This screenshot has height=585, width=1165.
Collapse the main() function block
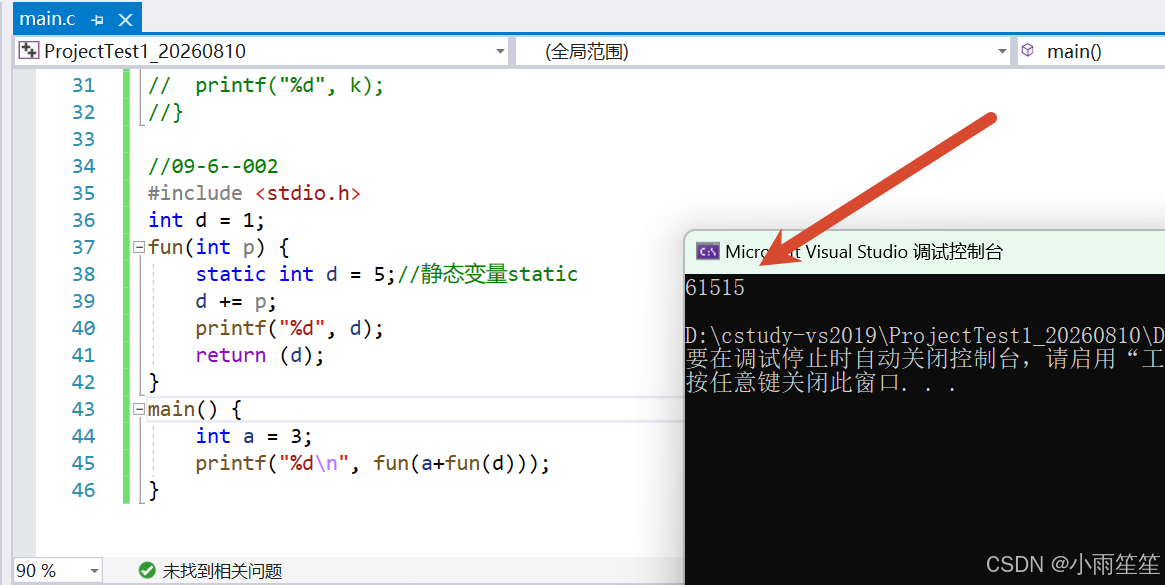(x=138, y=409)
